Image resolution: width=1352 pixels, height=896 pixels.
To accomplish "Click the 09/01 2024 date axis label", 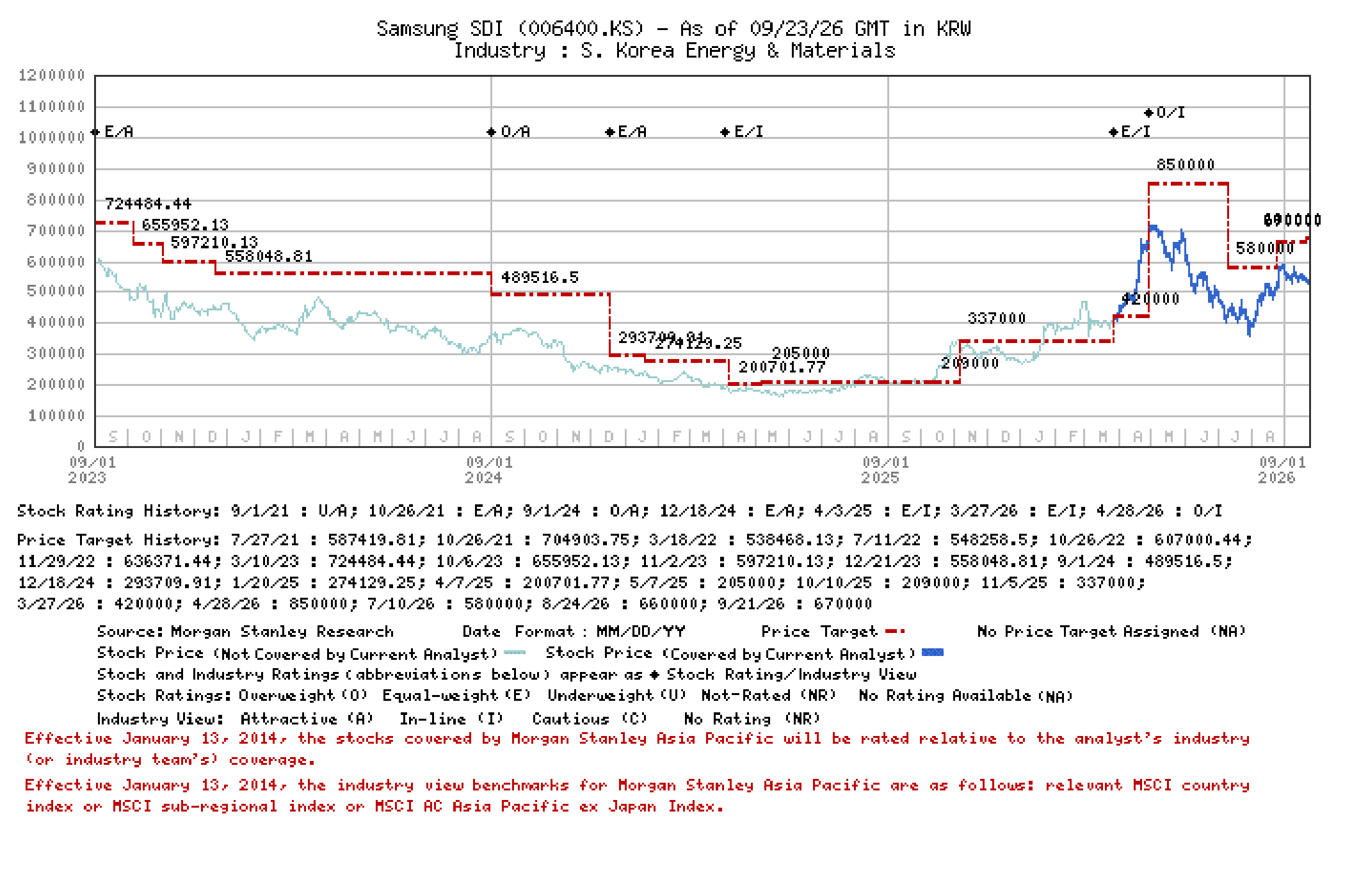I will 488,470.
